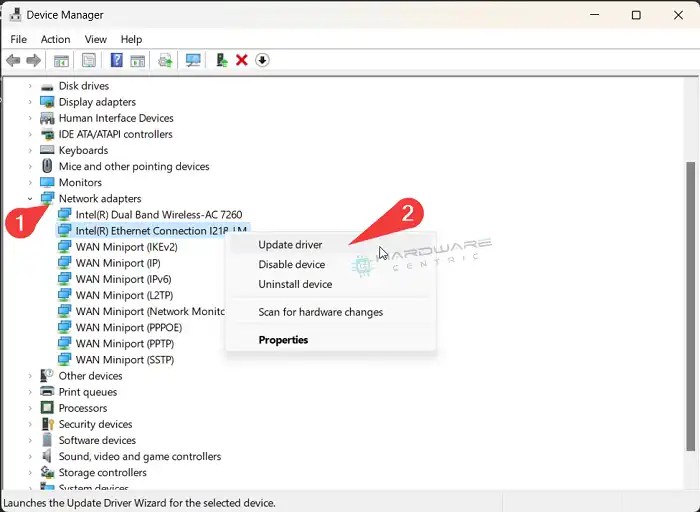
Task: Click the mouse icon beside Mice and pointing devices
Action: point(47,166)
